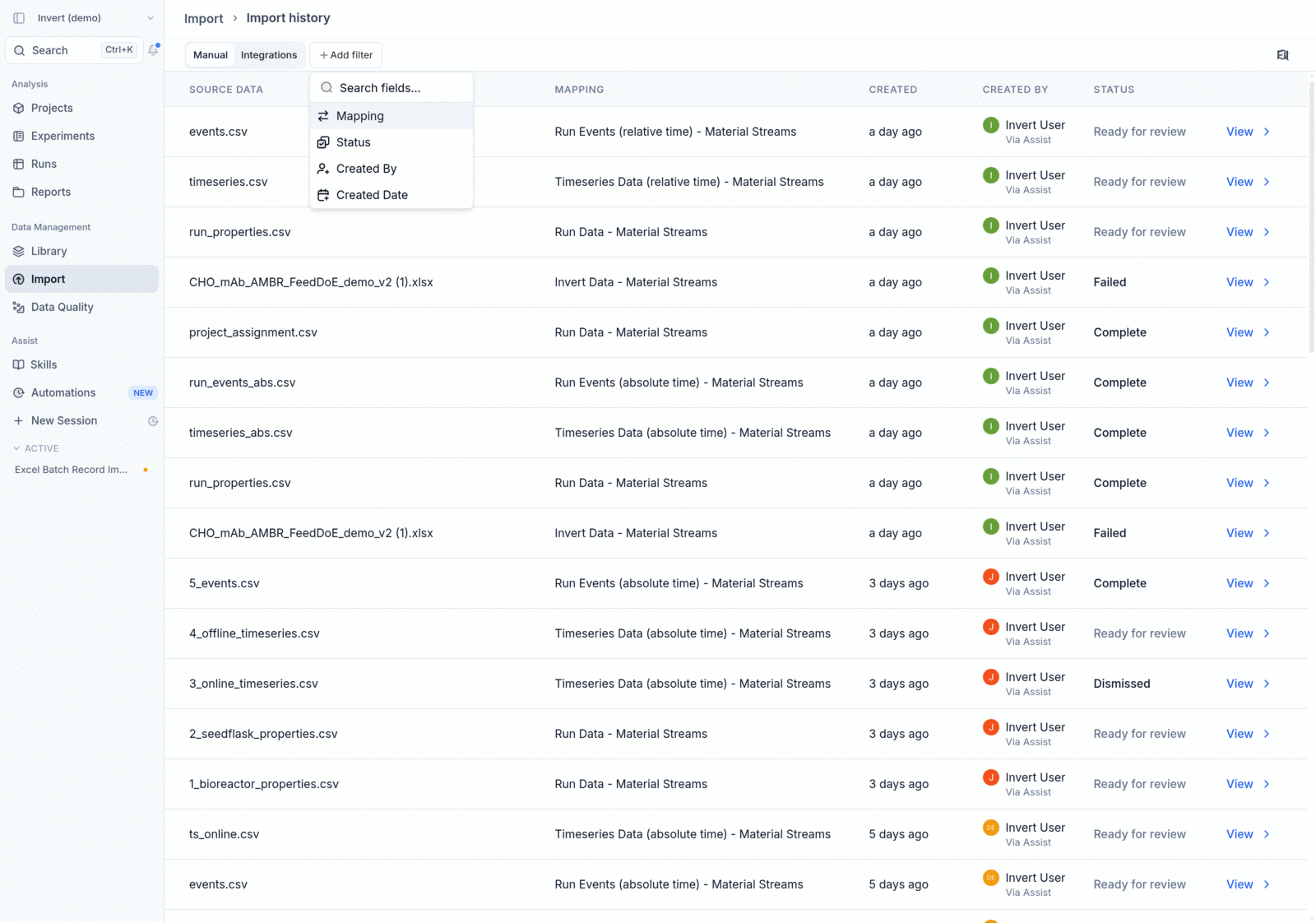Click 5 days ago in ts_online.csv row

tap(898, 834)
